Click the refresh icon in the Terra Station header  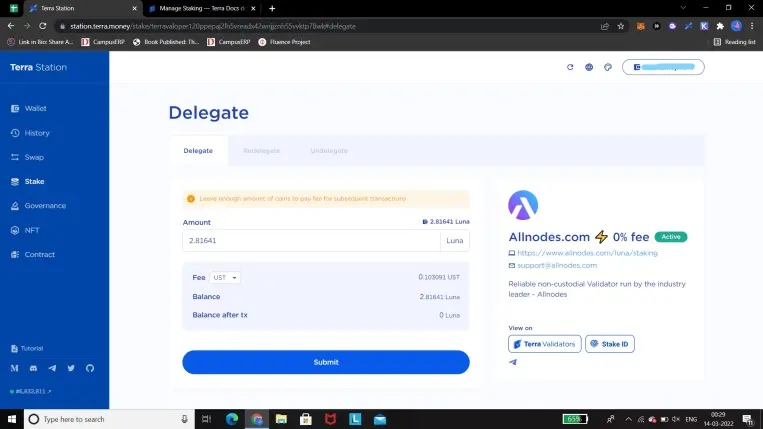click(x=570, y=67)
